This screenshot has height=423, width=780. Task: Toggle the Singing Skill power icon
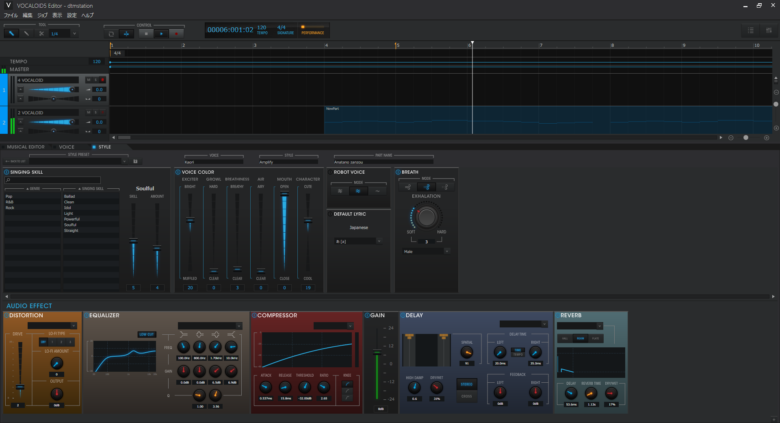coord(5,172)
